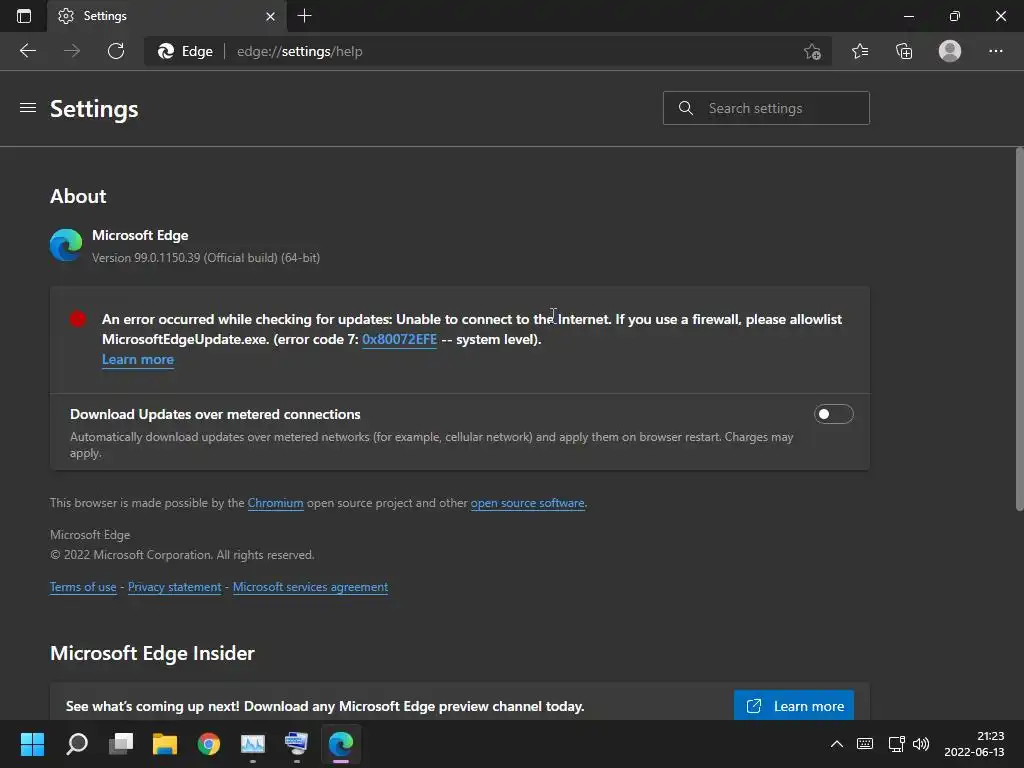This screenshot has width=1024, height=768.
Task: Open the touch keyboard tray icon
Action: click(865, 744)
